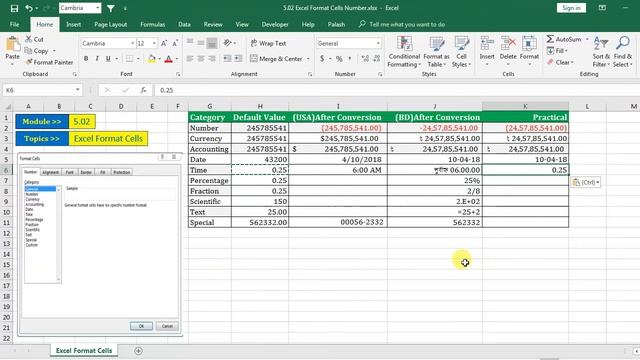Increase decimal places
640x360 pixels.
pos(365,59)
